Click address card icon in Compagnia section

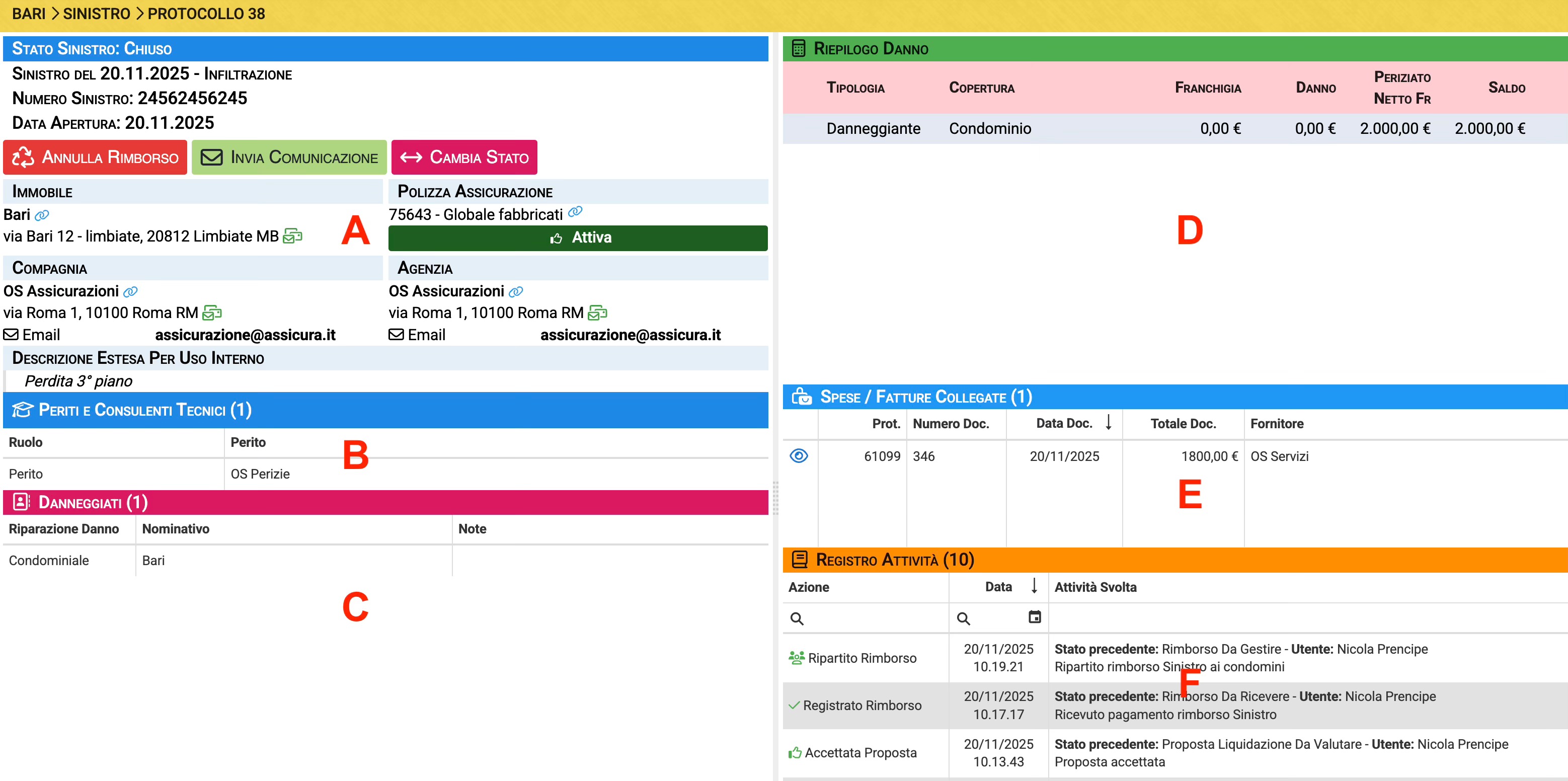pyautogui.click(x=212, y=313)
